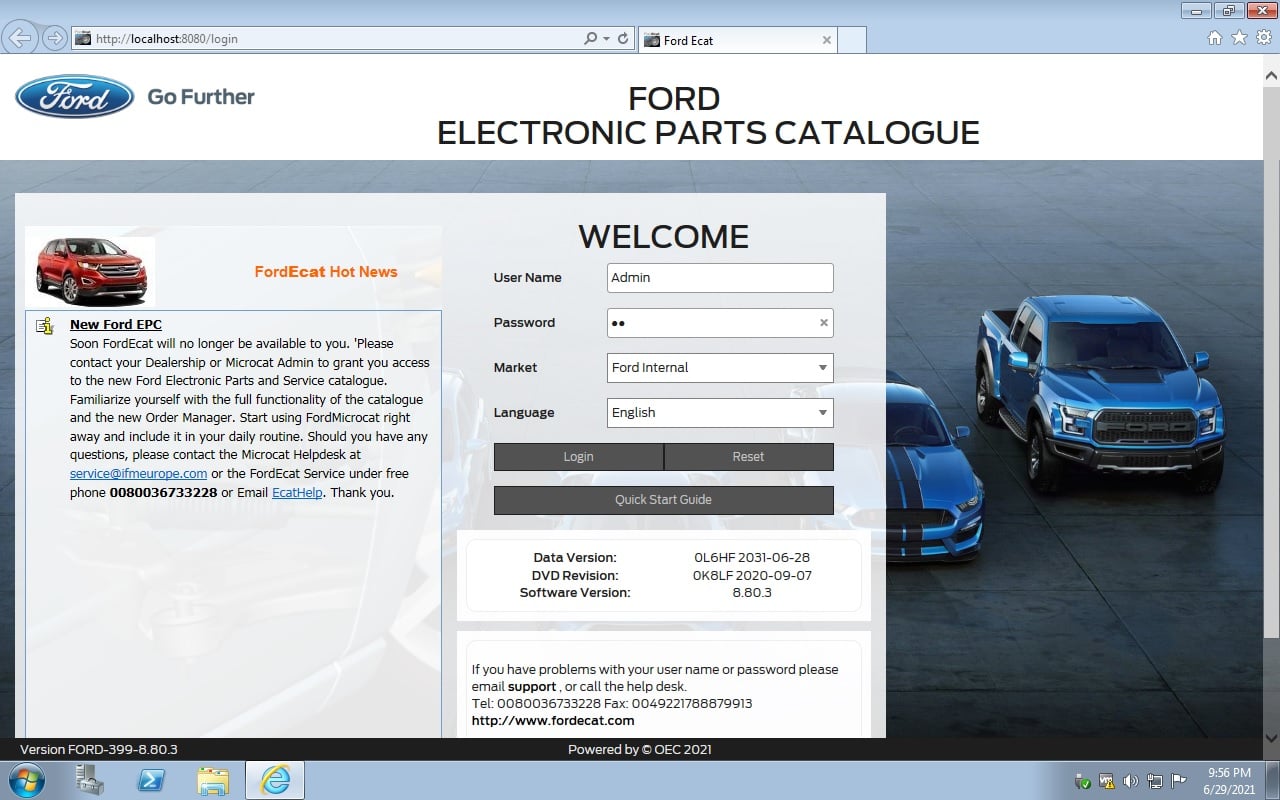Open the Language dropdown showing English
The image size is (1280, 800).
pos(720,413)
